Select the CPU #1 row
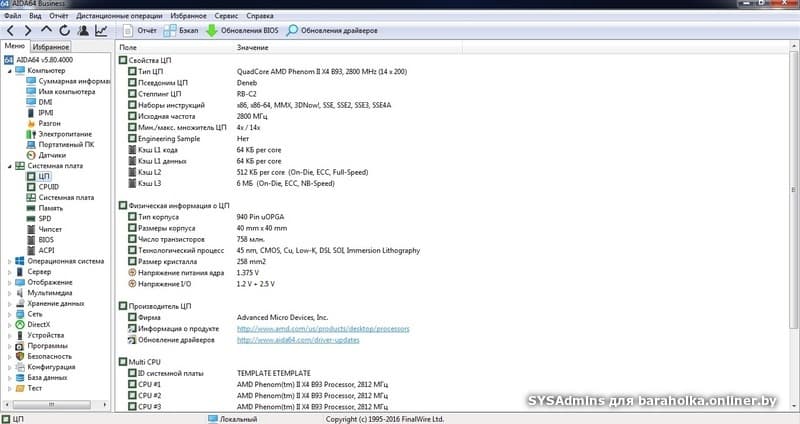 [x=258, y=385]
